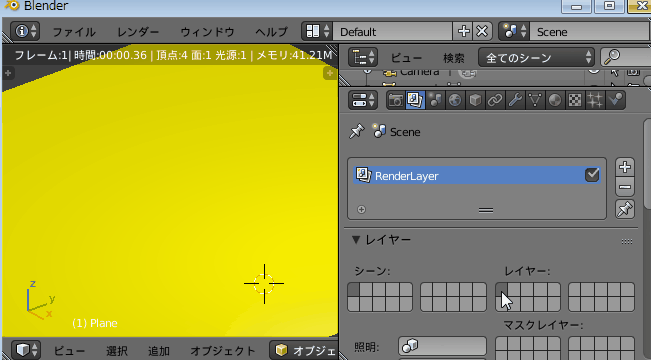Show tool shelf via left plus icon
The width and height of the screenshot is (651, 360).
click(x=8, y=73)
